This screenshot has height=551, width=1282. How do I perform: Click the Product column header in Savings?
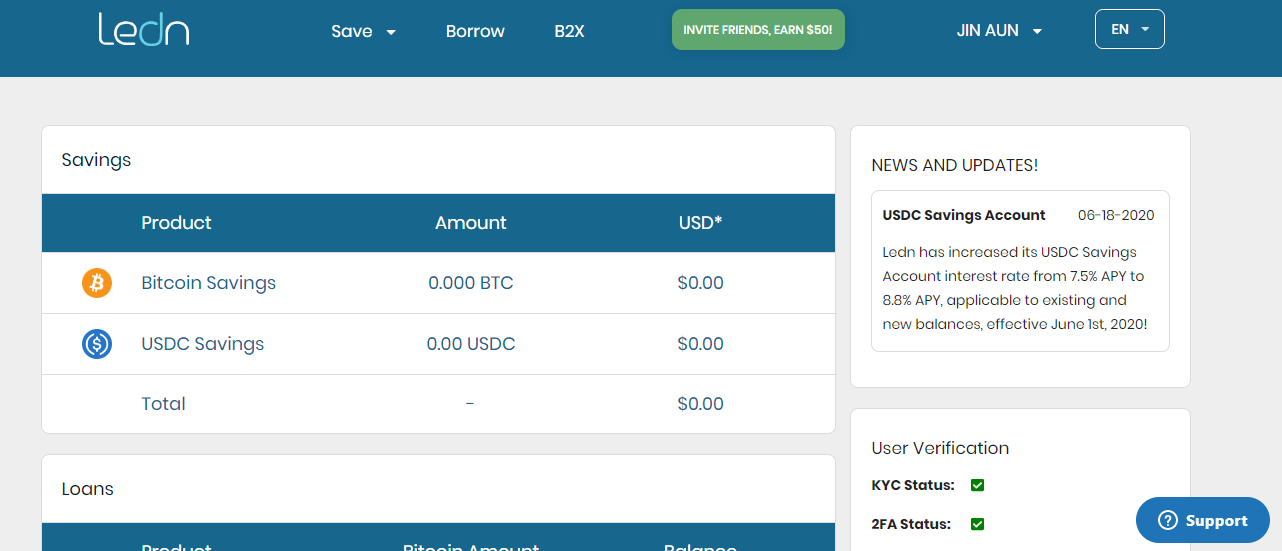click(176, 223)
